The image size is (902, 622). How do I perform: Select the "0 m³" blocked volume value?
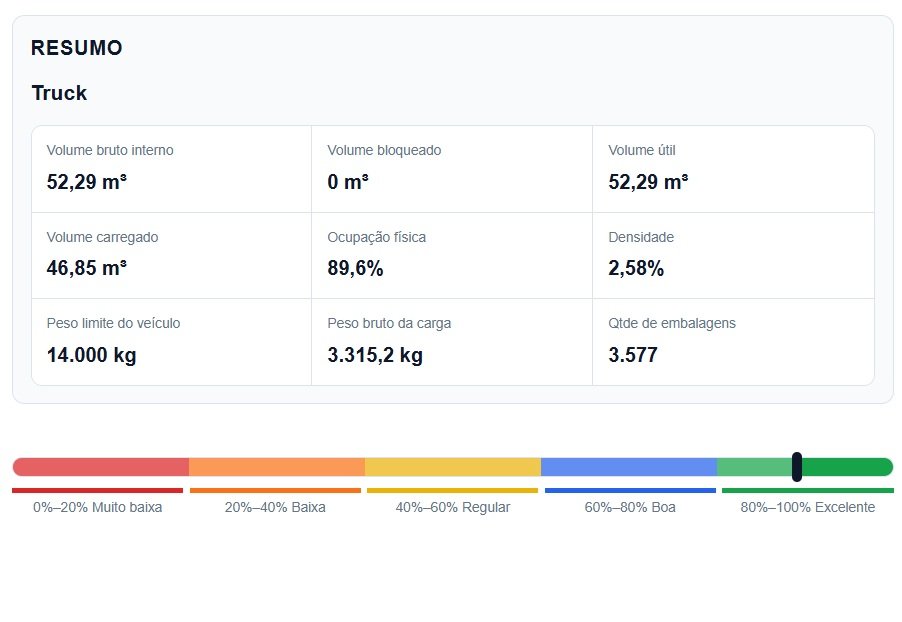point(348,182)
